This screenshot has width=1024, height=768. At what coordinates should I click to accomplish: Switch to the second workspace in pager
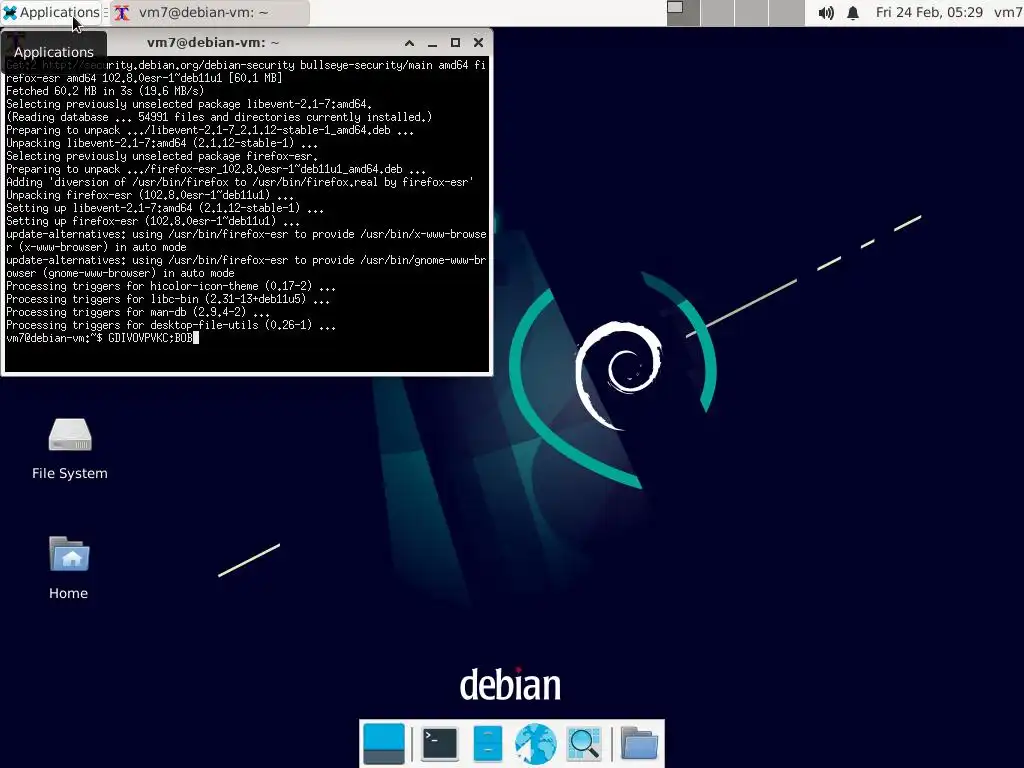[717, 12]
